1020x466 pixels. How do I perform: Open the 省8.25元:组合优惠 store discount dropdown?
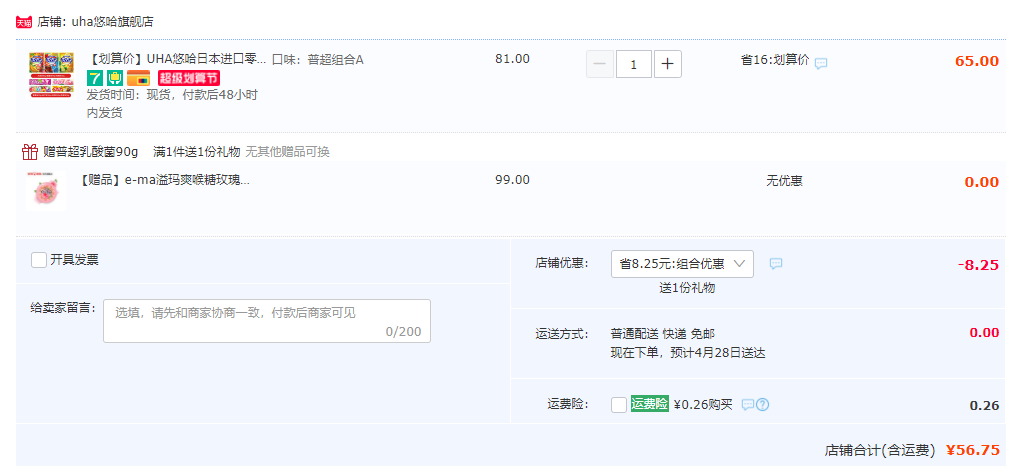682,264
